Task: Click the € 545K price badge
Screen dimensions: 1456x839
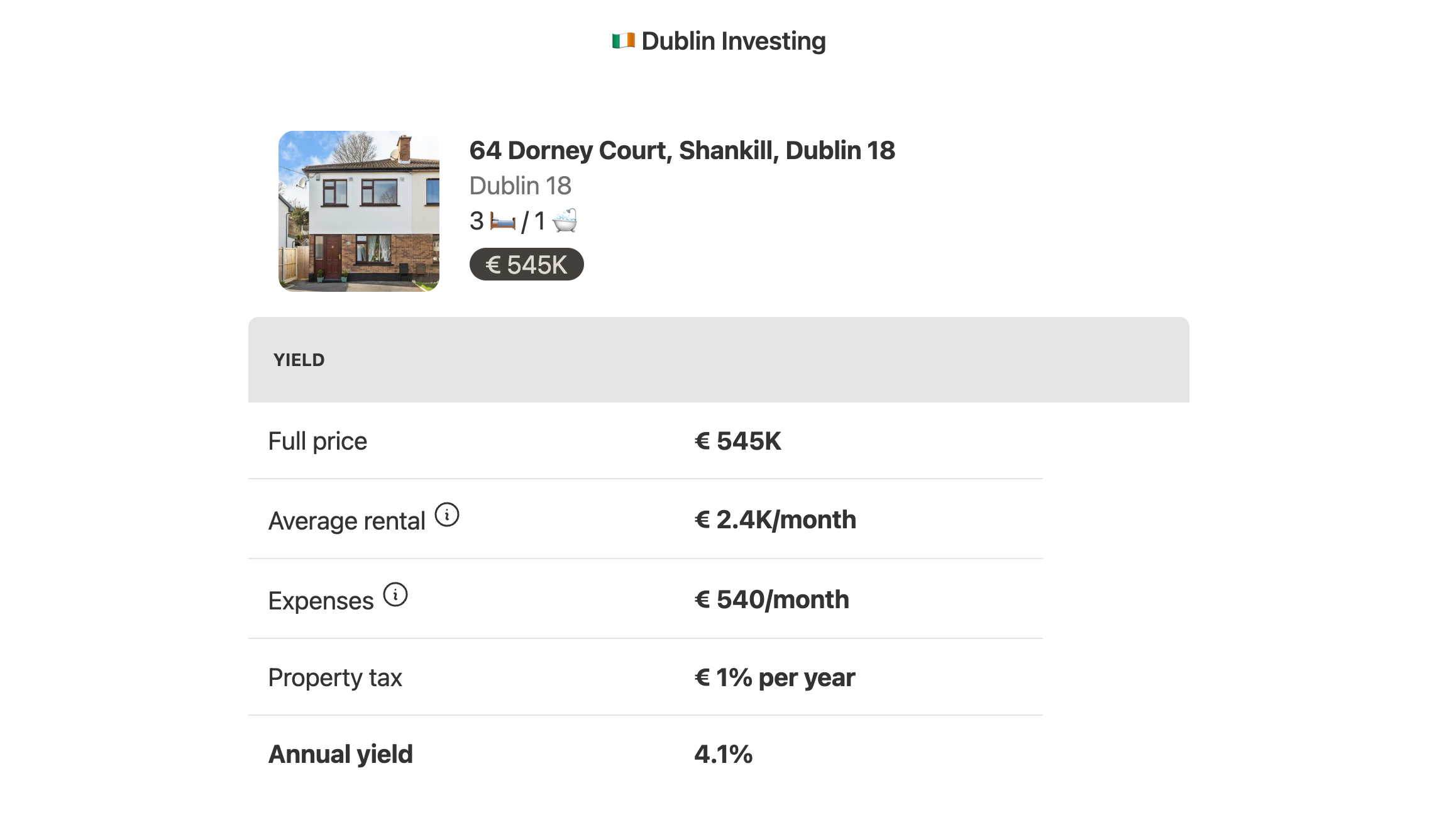Action: click(x=526, y=265)
